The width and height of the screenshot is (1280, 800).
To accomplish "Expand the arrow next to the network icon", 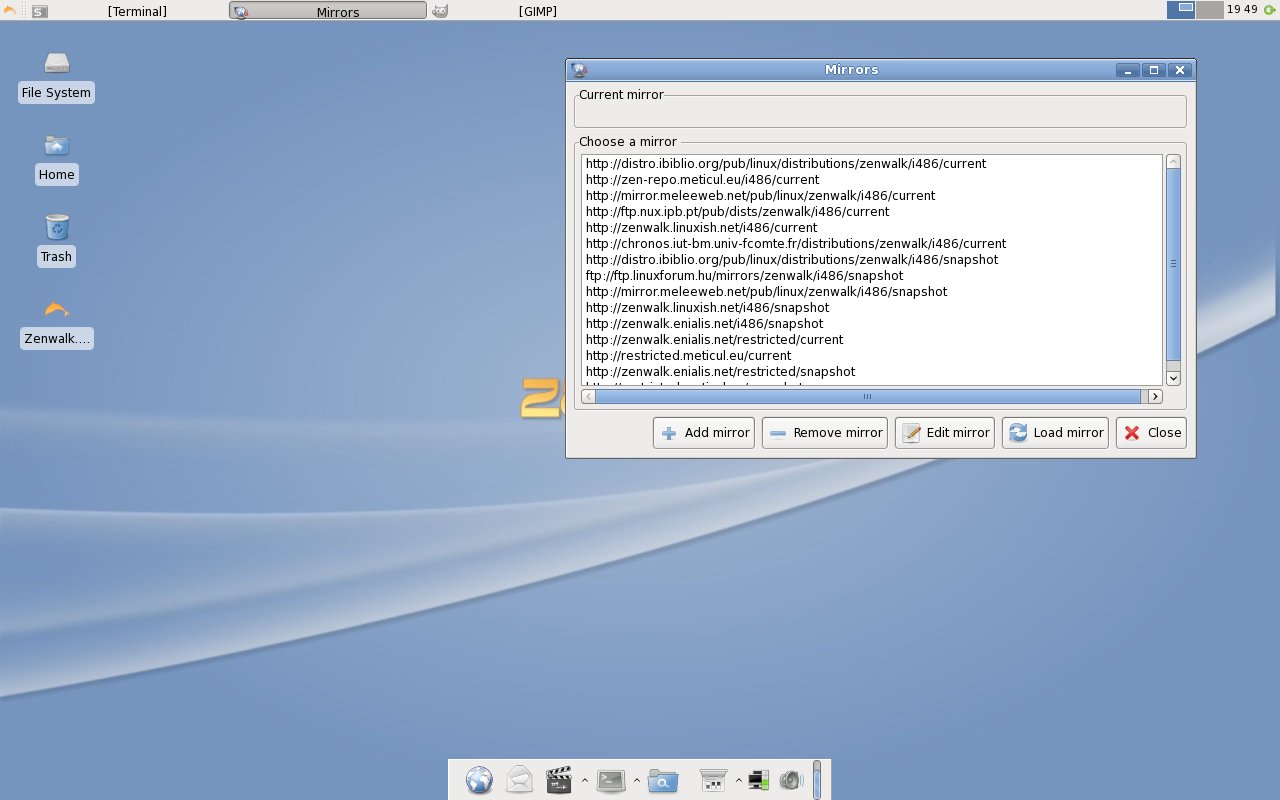I will [x=739, y=780].
